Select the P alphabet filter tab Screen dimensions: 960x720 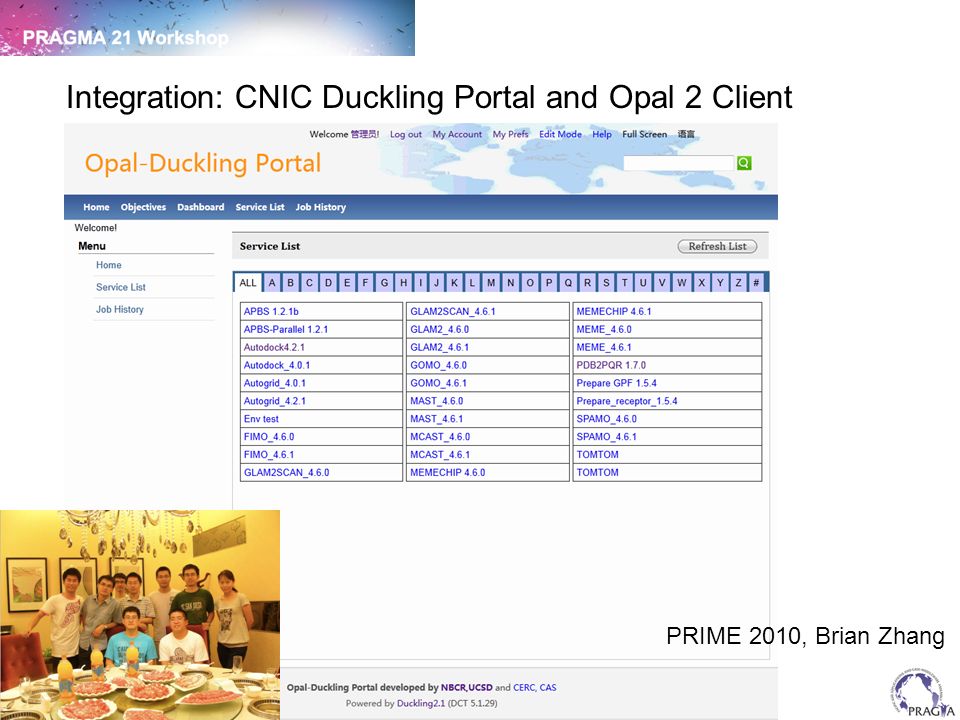point(549,282)
